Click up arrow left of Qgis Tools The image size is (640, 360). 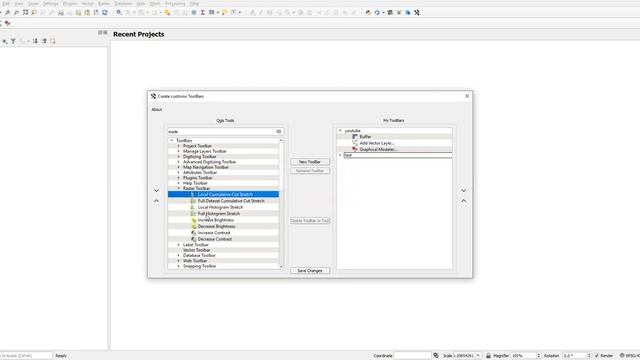(156, 201)
